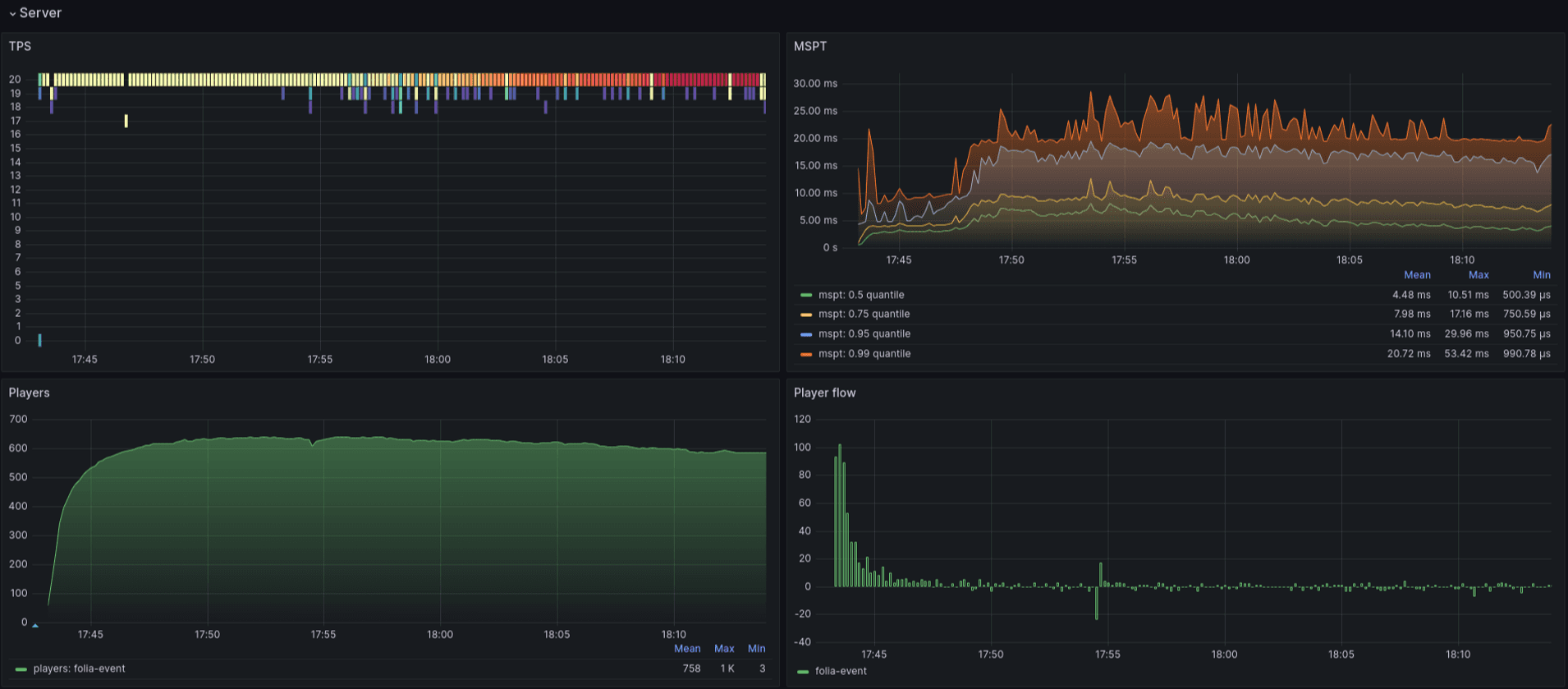This screenshot has width=1568, height=689.
Task: Click the 18:00 time label in TPS panel
Action: 438,359
